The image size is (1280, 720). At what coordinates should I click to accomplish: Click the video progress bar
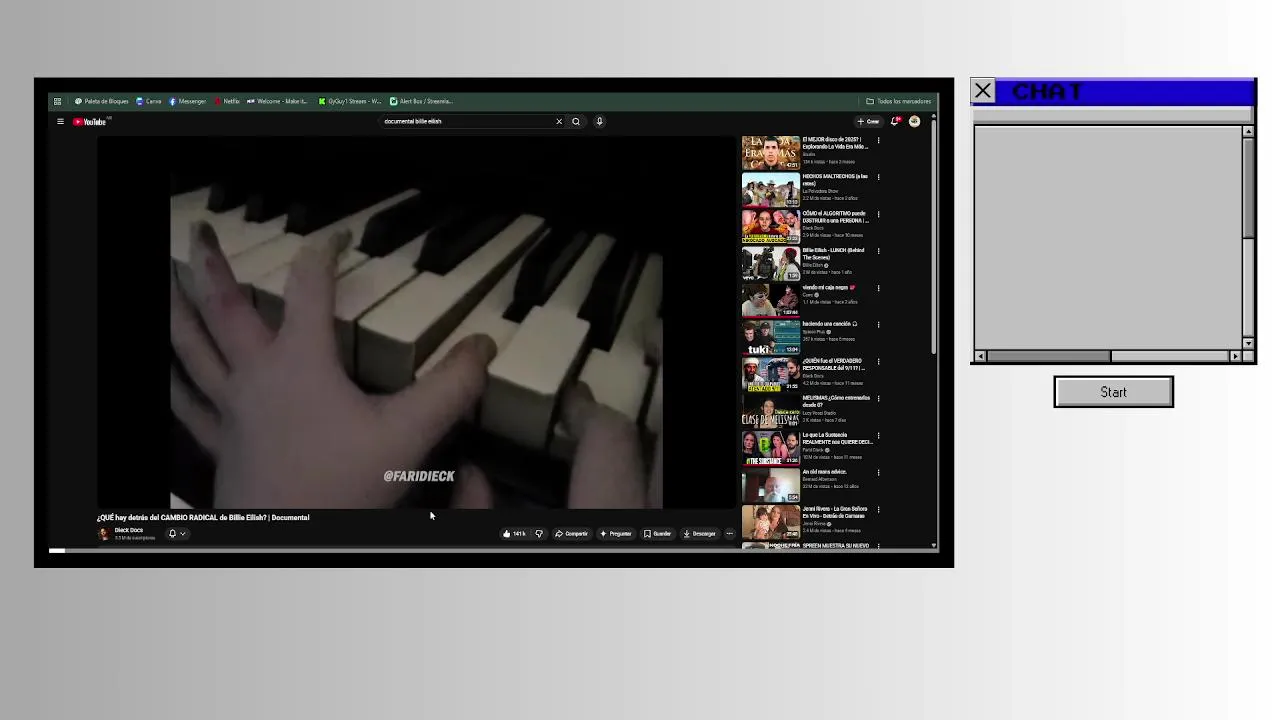(x=494, y=550)
